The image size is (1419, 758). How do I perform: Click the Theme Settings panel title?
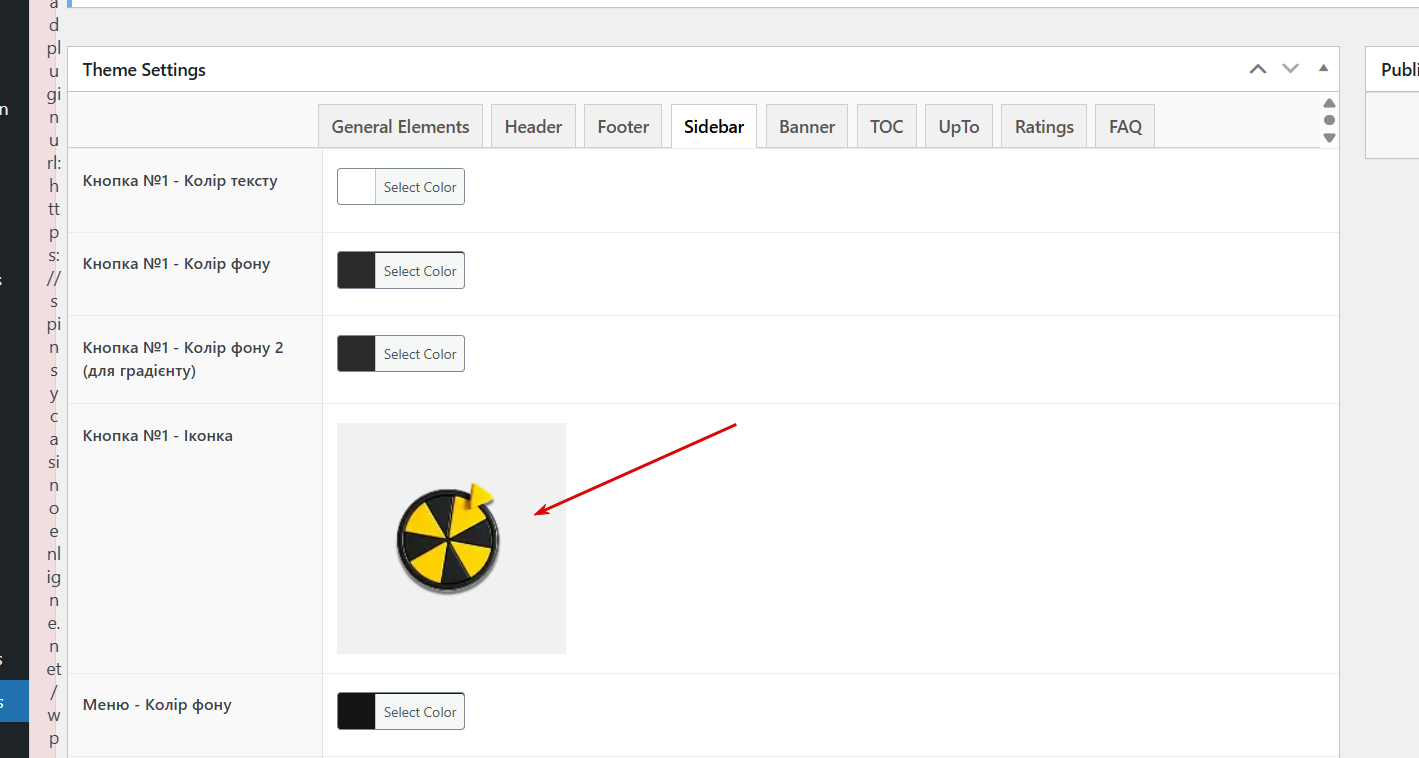tap(144, 70)
